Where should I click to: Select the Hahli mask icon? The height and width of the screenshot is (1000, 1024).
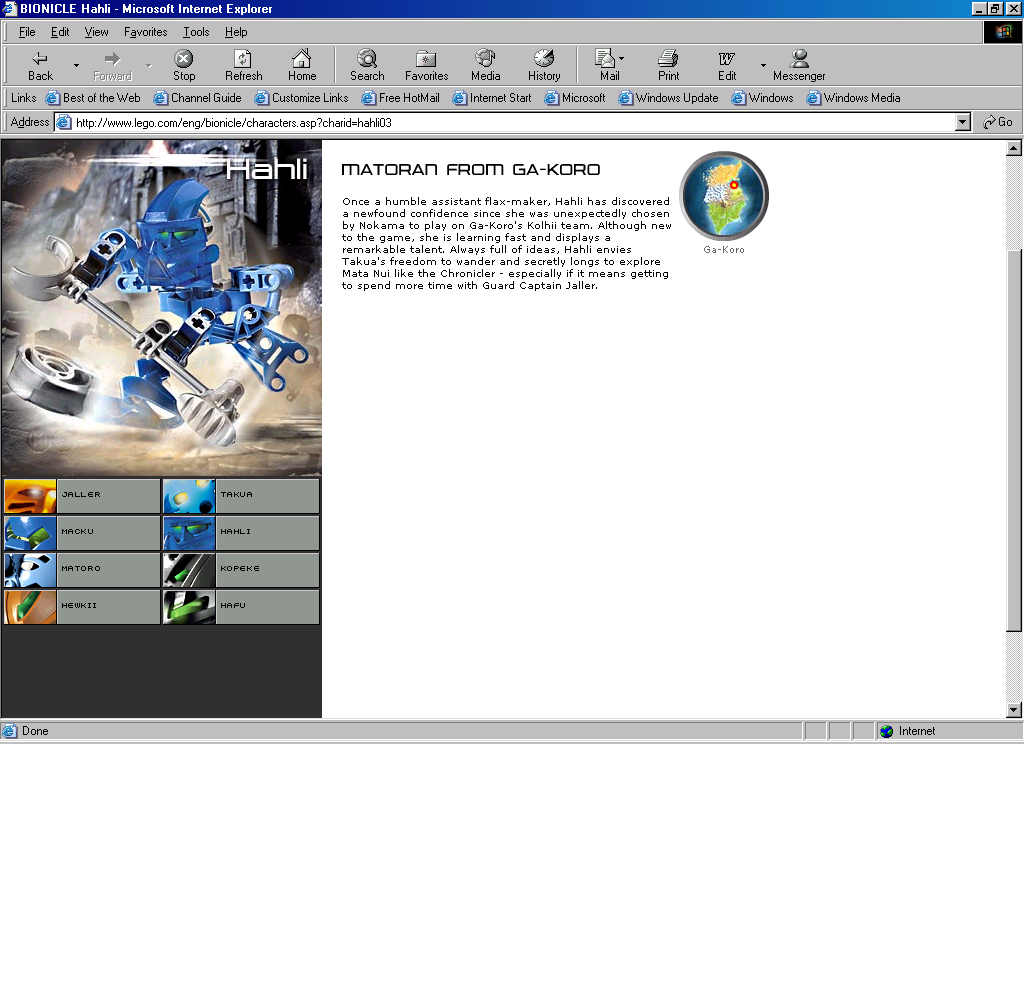189,533
